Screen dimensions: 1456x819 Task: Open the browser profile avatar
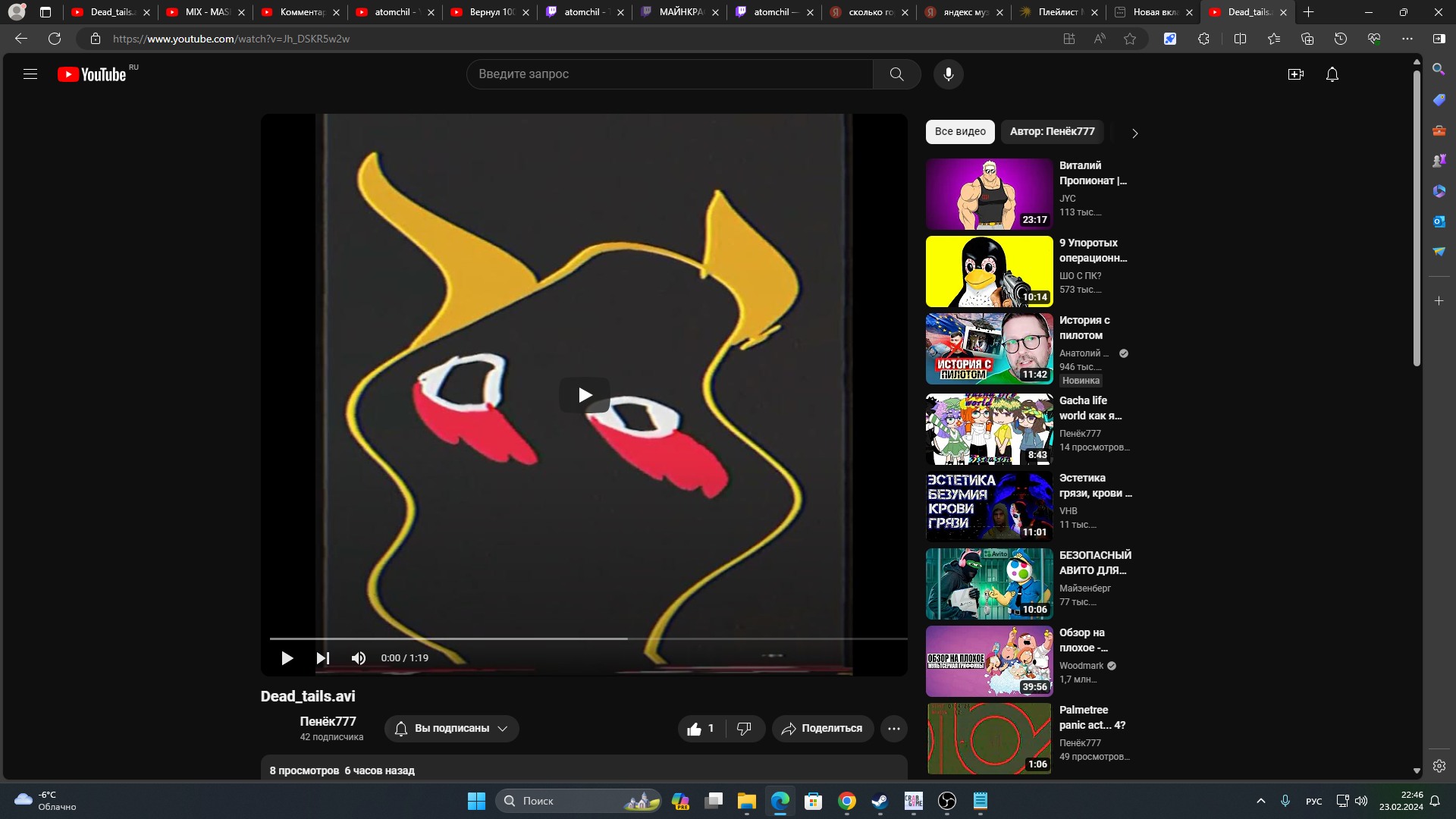pos(17,12)
